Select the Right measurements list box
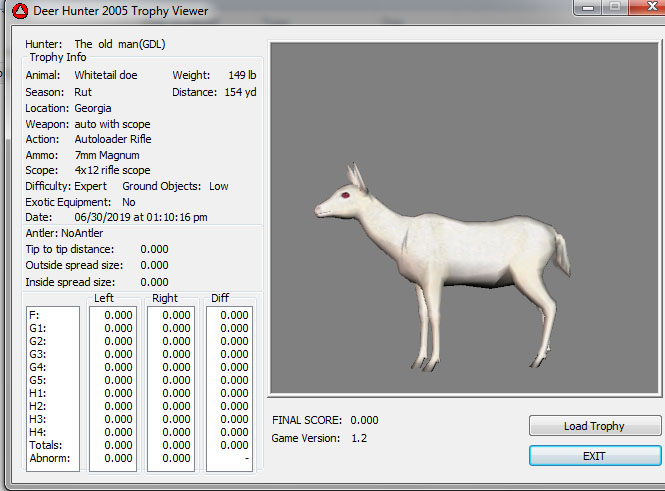 coord(170,388)
